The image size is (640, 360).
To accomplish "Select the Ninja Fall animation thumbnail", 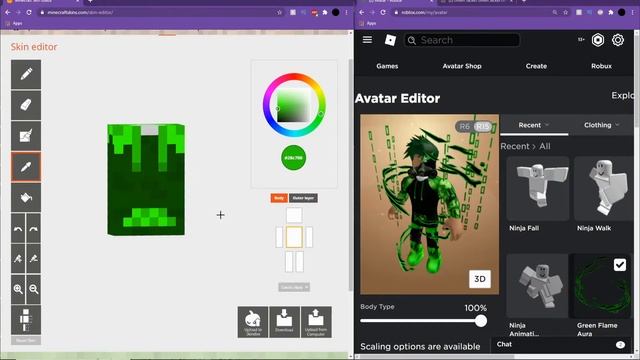I will coord(537,189).
